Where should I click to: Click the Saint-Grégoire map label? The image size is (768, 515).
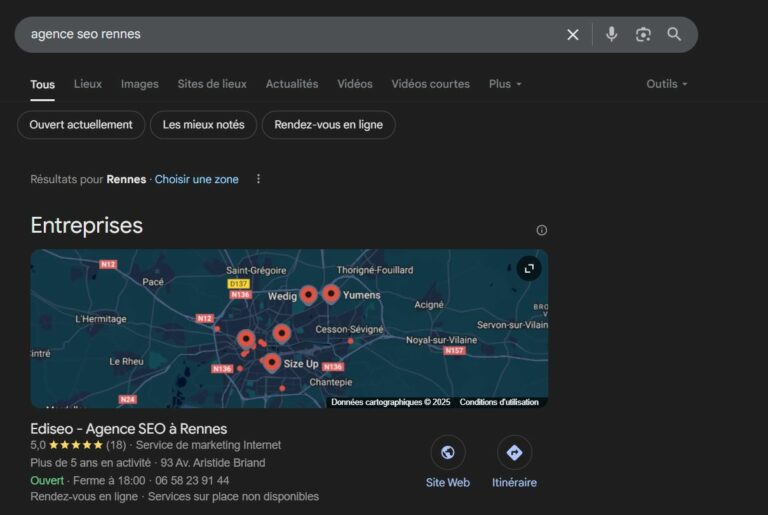[x=256, y=270]
